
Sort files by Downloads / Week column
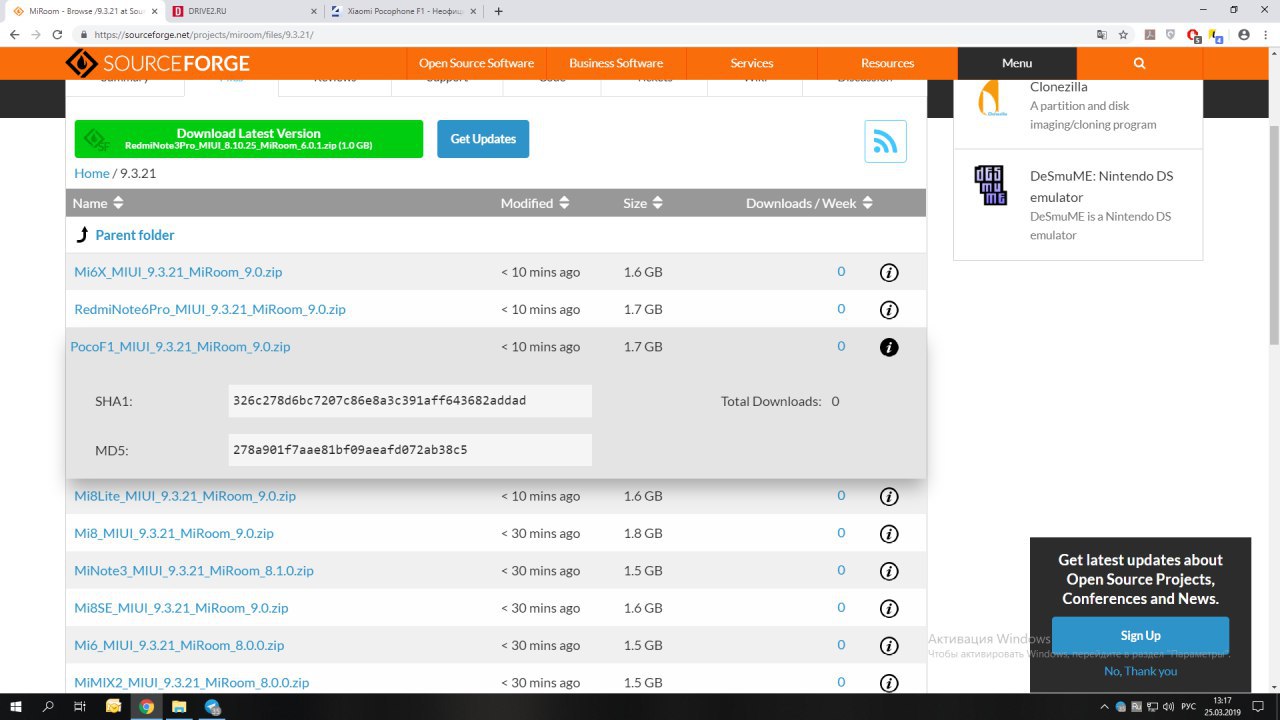[x=810, y=203]
